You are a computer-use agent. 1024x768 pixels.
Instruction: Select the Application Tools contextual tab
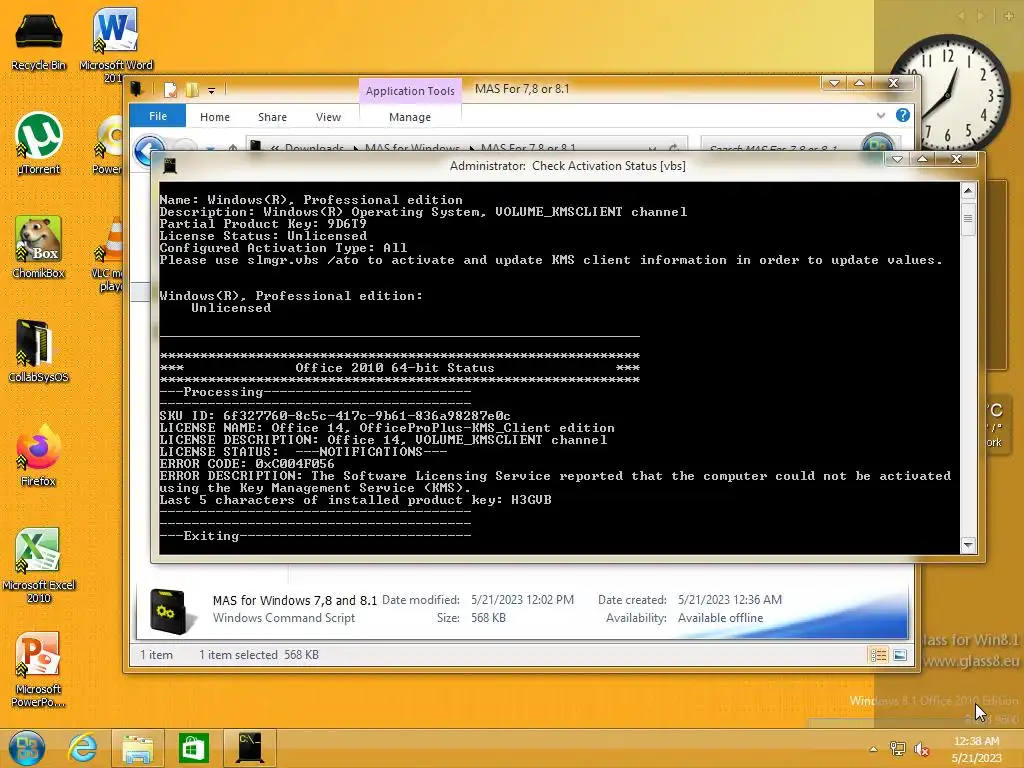(x=410, y=91)
